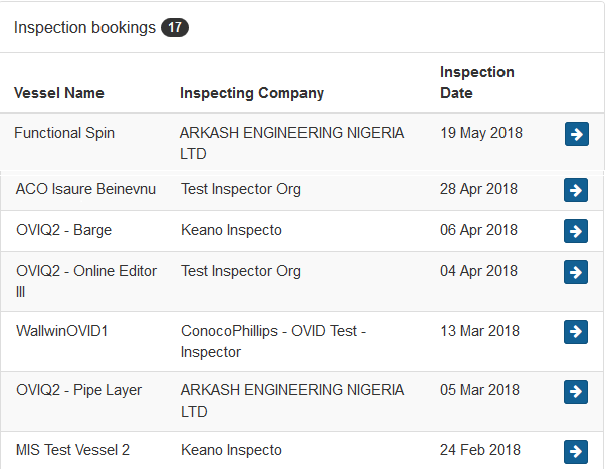The image size is (606, 469).
Task: Select the WallwinOVID1 vessel name
Action: tap(62, 331)
